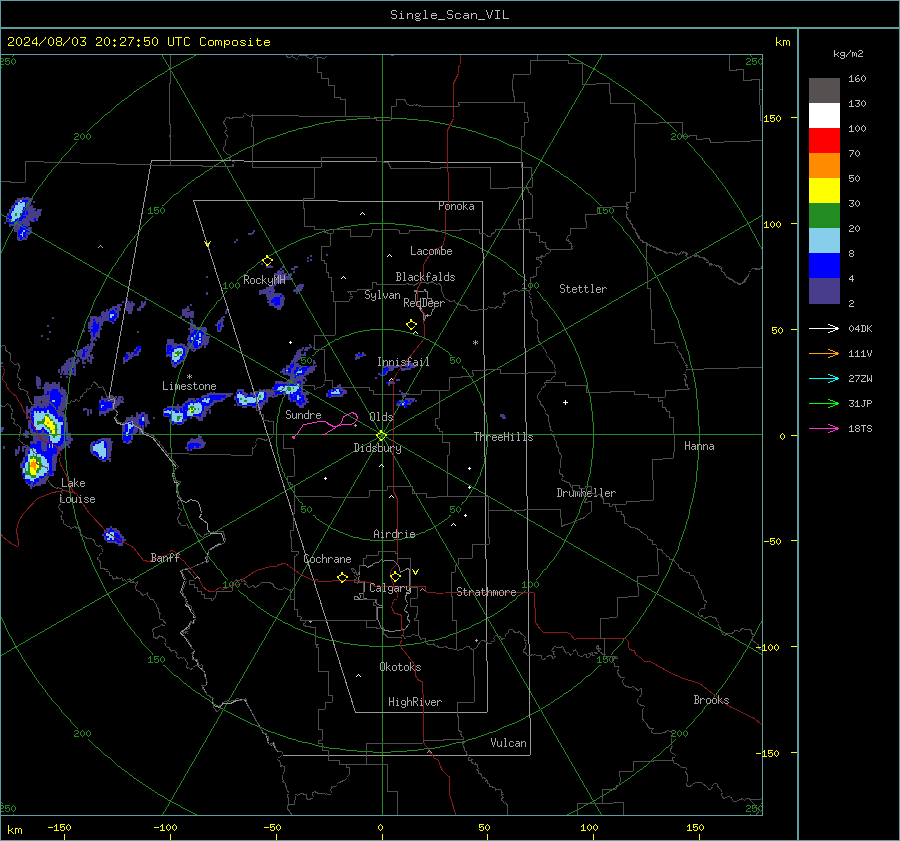This screenshot has height=841, width=900.
Task: Click the Single_Scan_VIL title text
Action: pyautogui.click(x=449, y=15)
